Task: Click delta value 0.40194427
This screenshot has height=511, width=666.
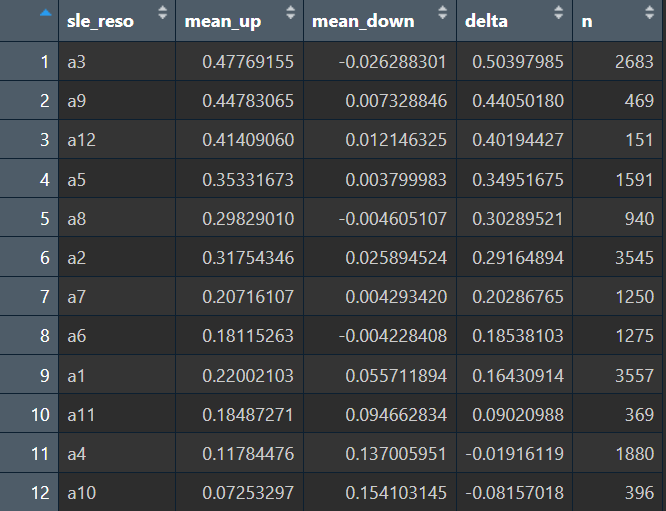Action: click(518, 140)
